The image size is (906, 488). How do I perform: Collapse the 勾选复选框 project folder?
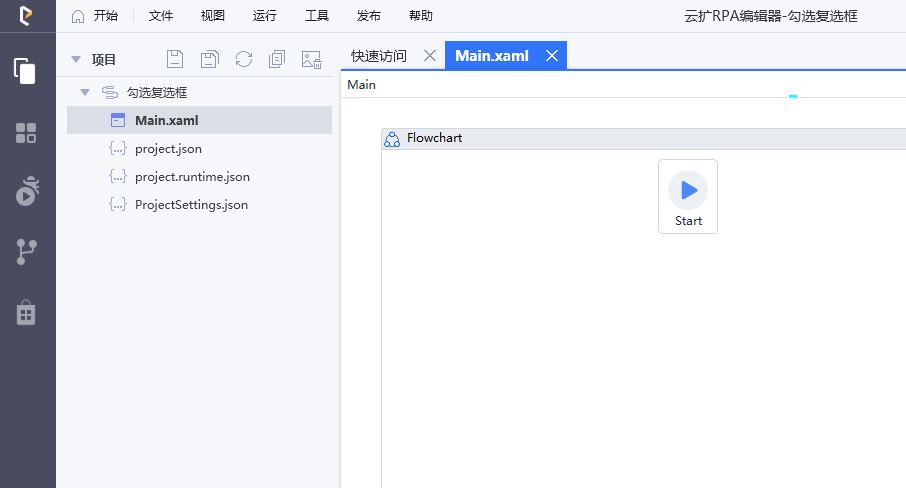pyautogui.click(x=85, y=92)
